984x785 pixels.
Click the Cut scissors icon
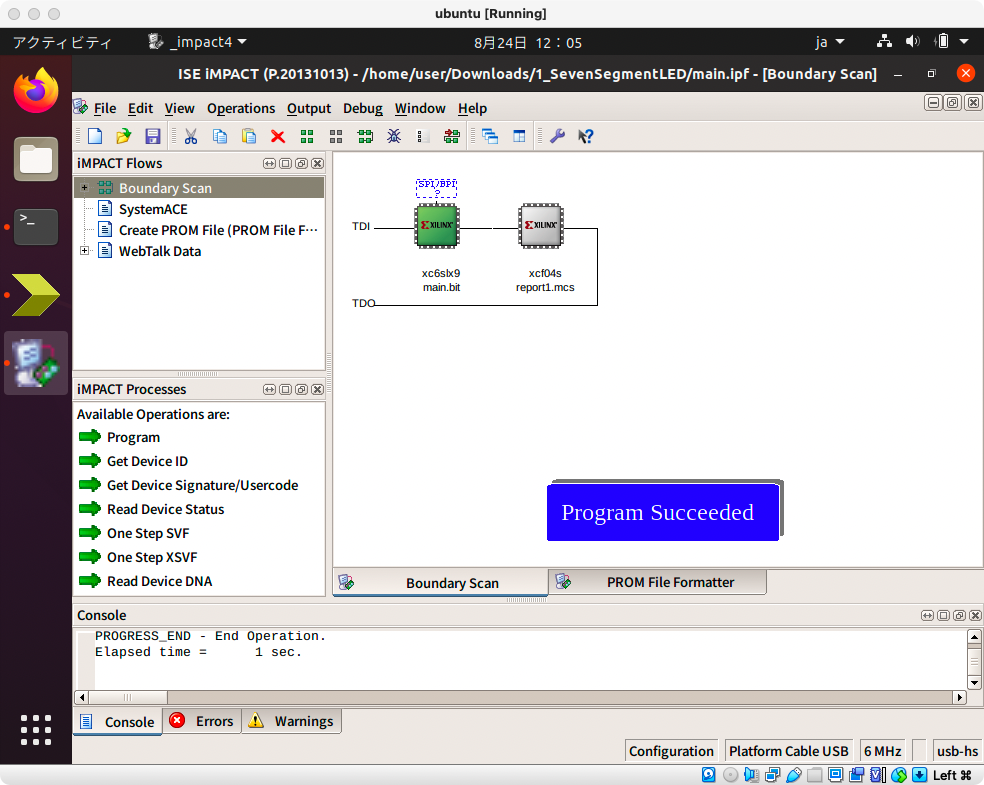(x=191, y=136)
